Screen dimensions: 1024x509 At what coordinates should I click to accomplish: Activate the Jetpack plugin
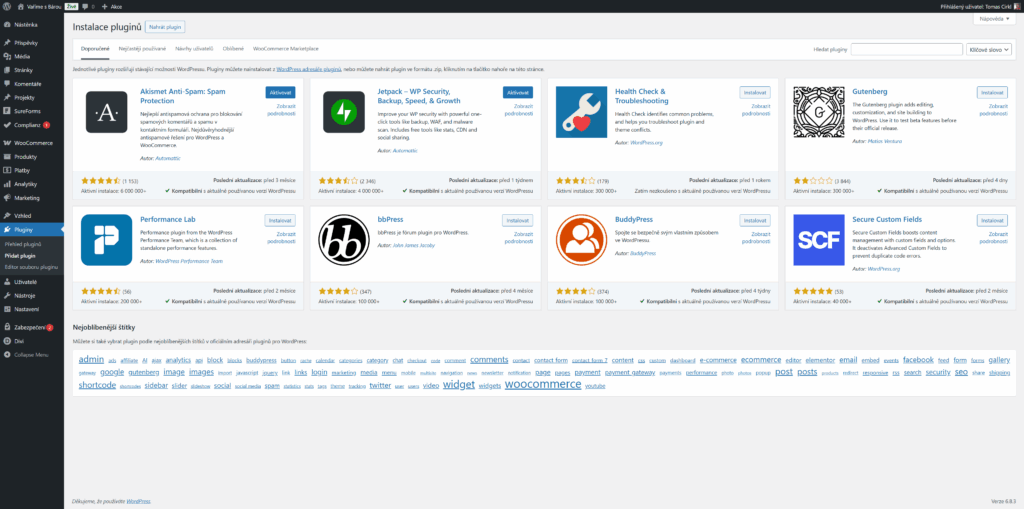(x=518, y=92)
